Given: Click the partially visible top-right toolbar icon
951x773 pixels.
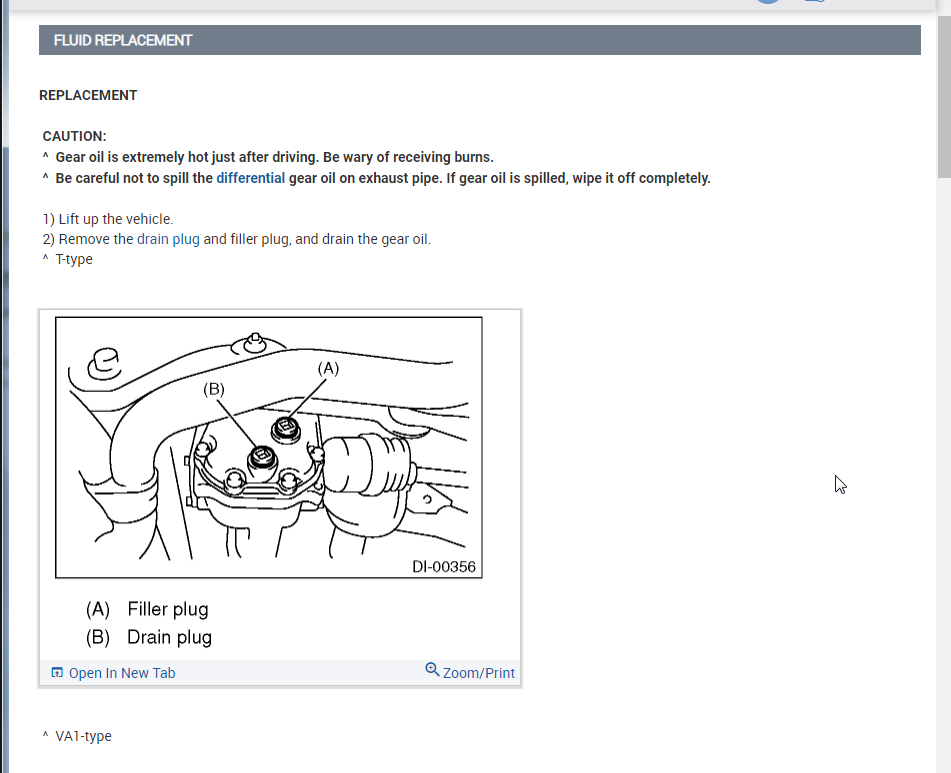Looking at the screenshot, I should (815, 1).
